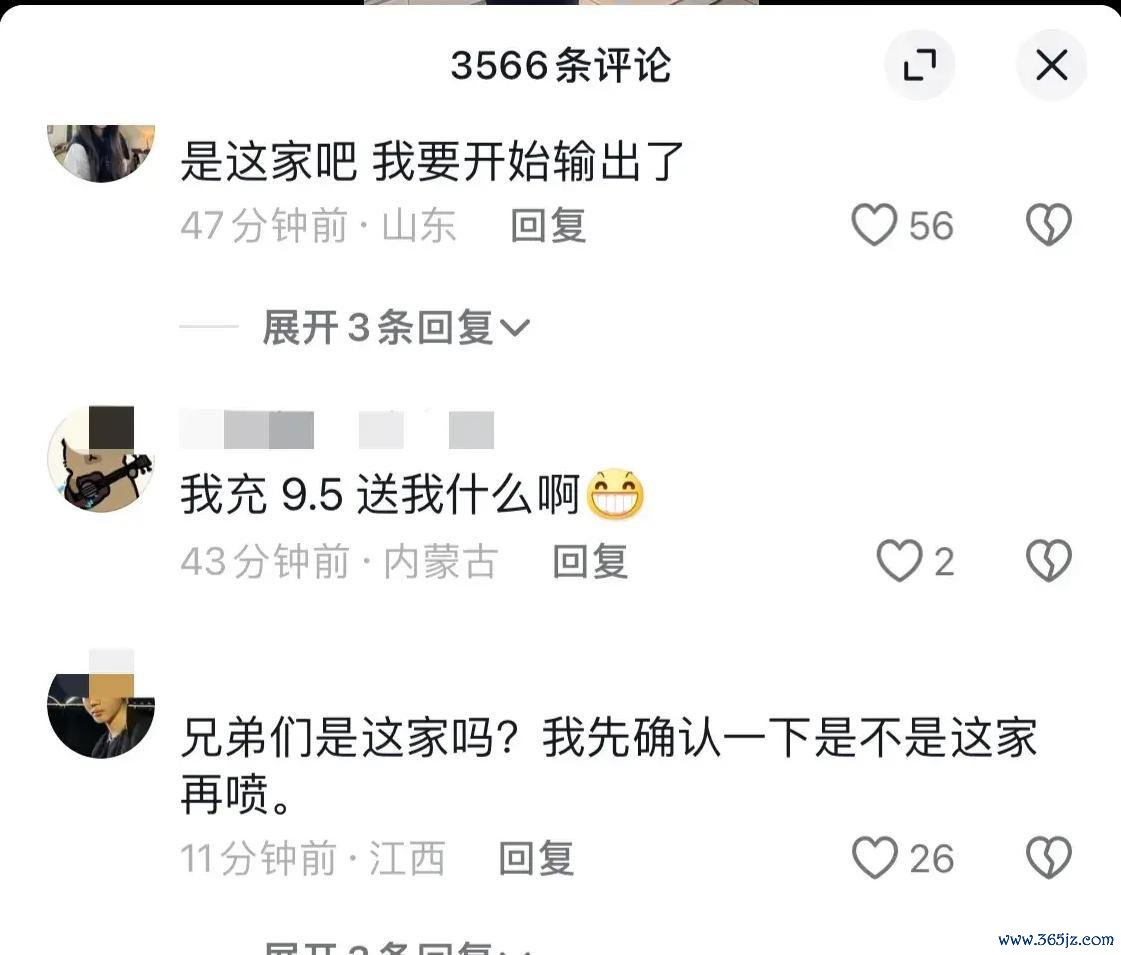Reply to the 内蒙古 comment via 回复
The width and height of the screenshot is (1121, 955).
pos(590,561)
